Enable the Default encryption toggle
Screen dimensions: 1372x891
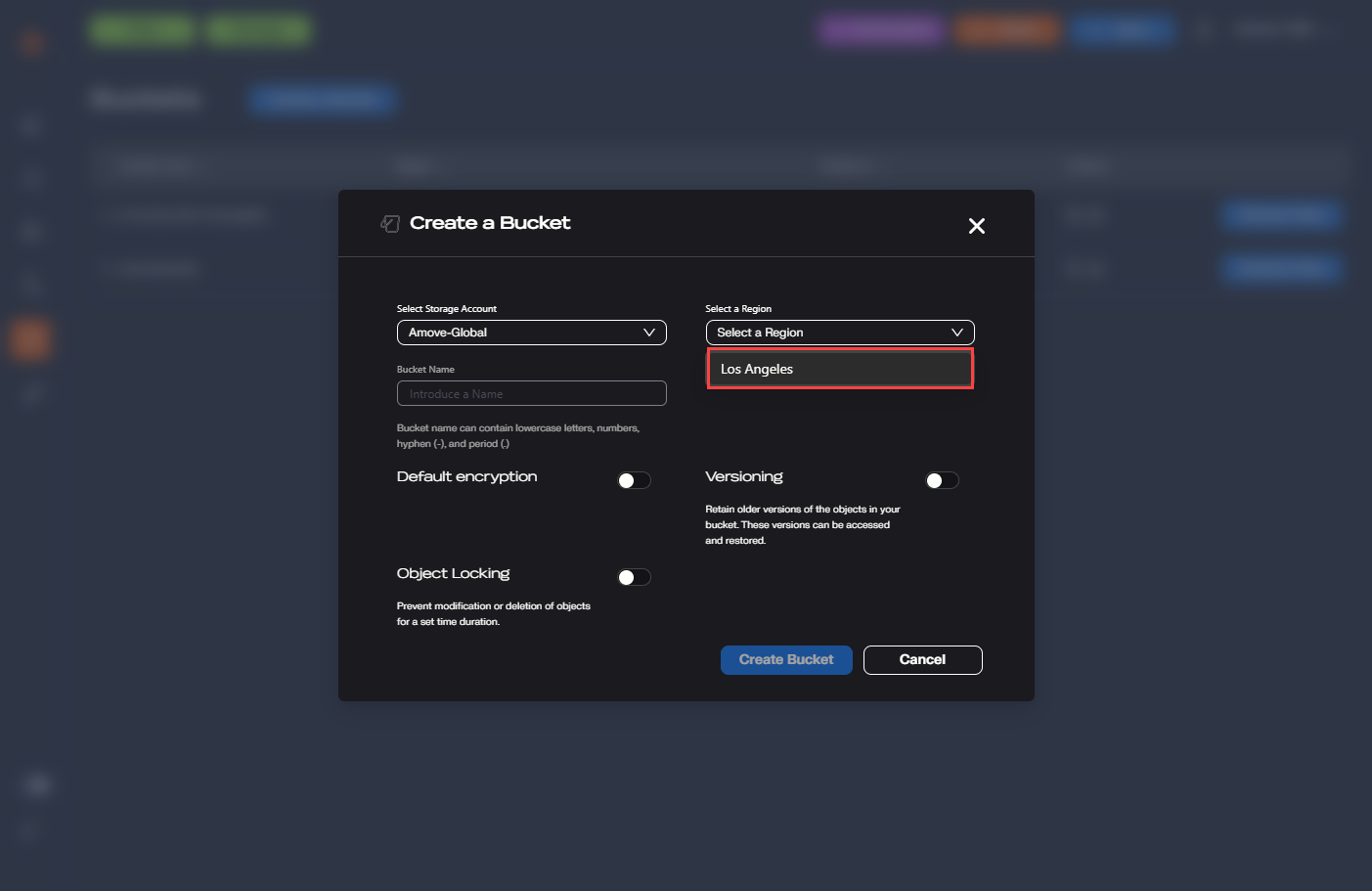[634, 480]
